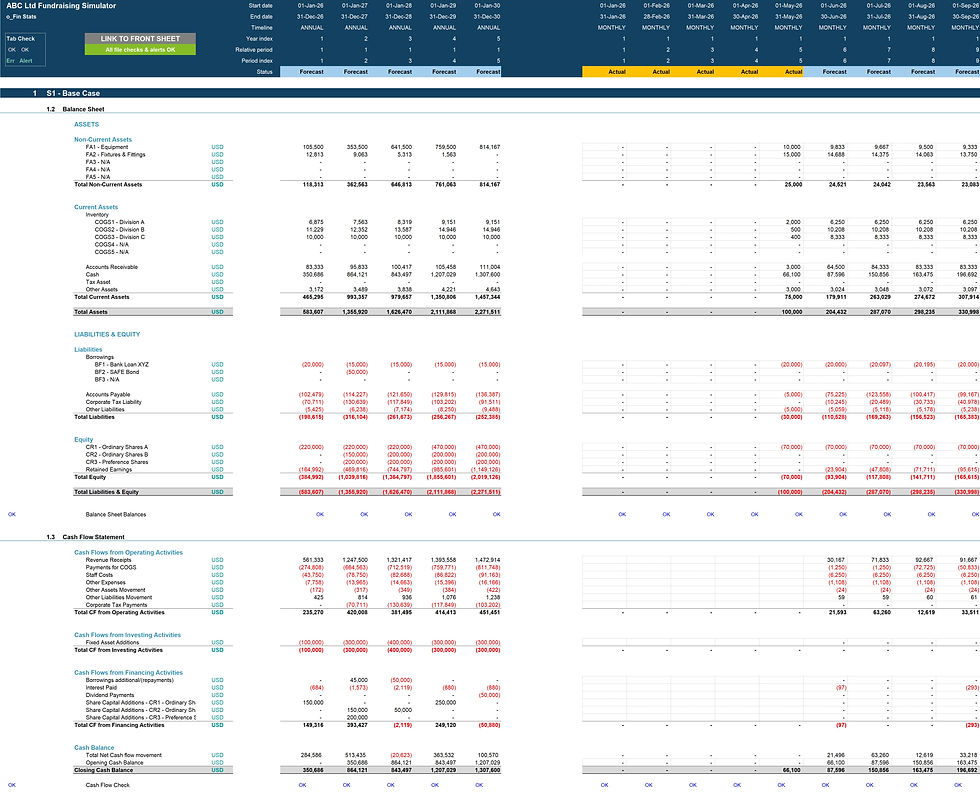Select the ABC Ltd Fundraising Simulator title
Image resolution: width=980 pixels, height=796 pixels.
[61, 6]
